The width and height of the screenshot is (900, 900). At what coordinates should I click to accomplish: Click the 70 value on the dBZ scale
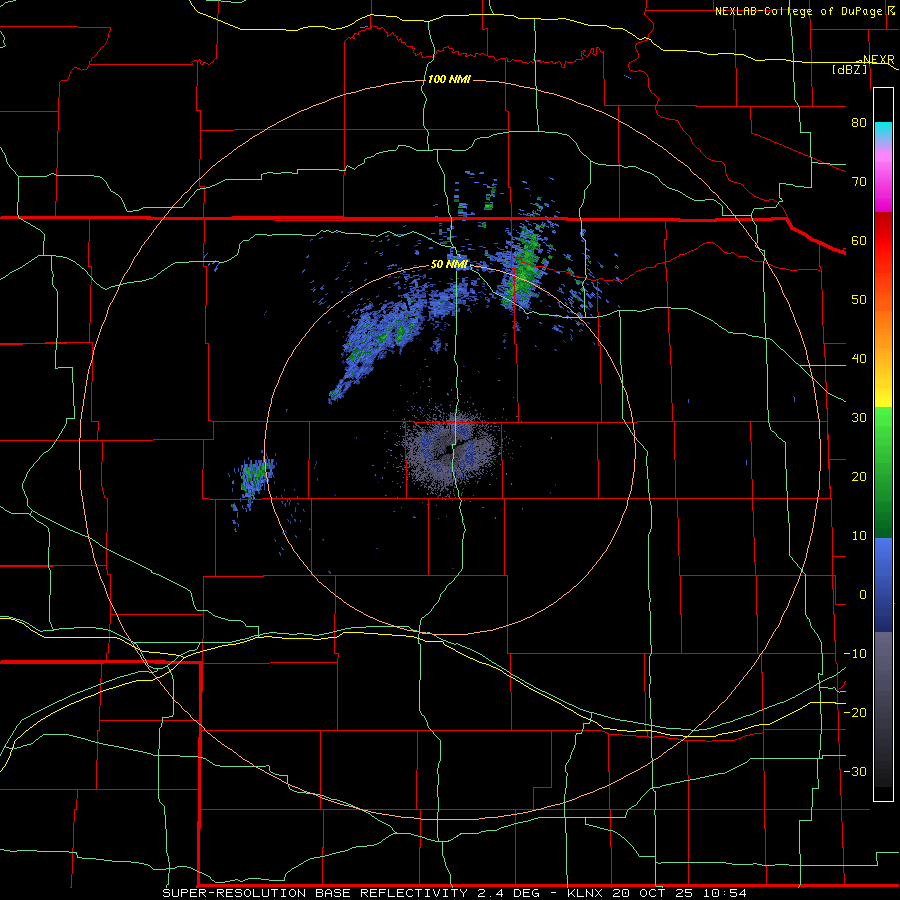(859, 181)
